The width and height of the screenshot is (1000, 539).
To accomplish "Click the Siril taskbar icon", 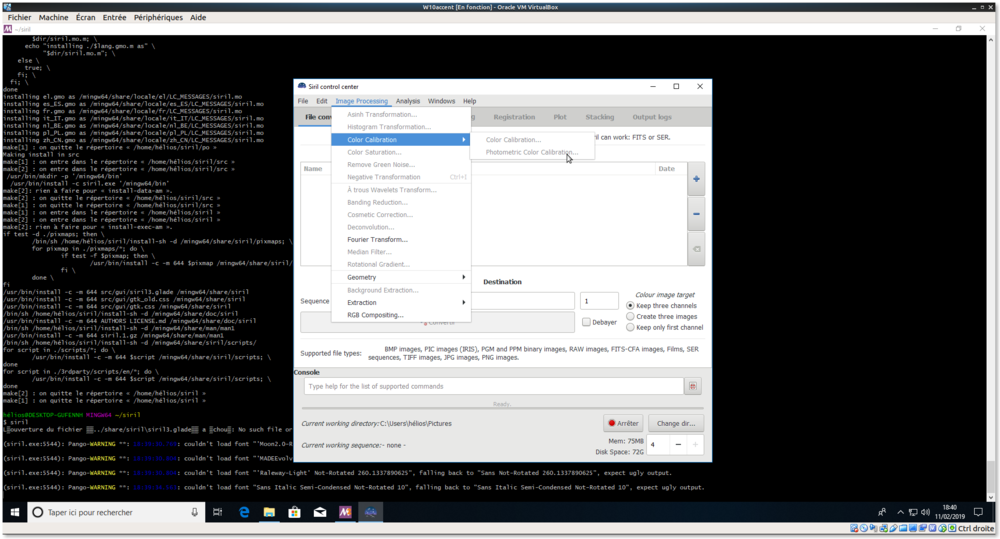I will 371,512.
